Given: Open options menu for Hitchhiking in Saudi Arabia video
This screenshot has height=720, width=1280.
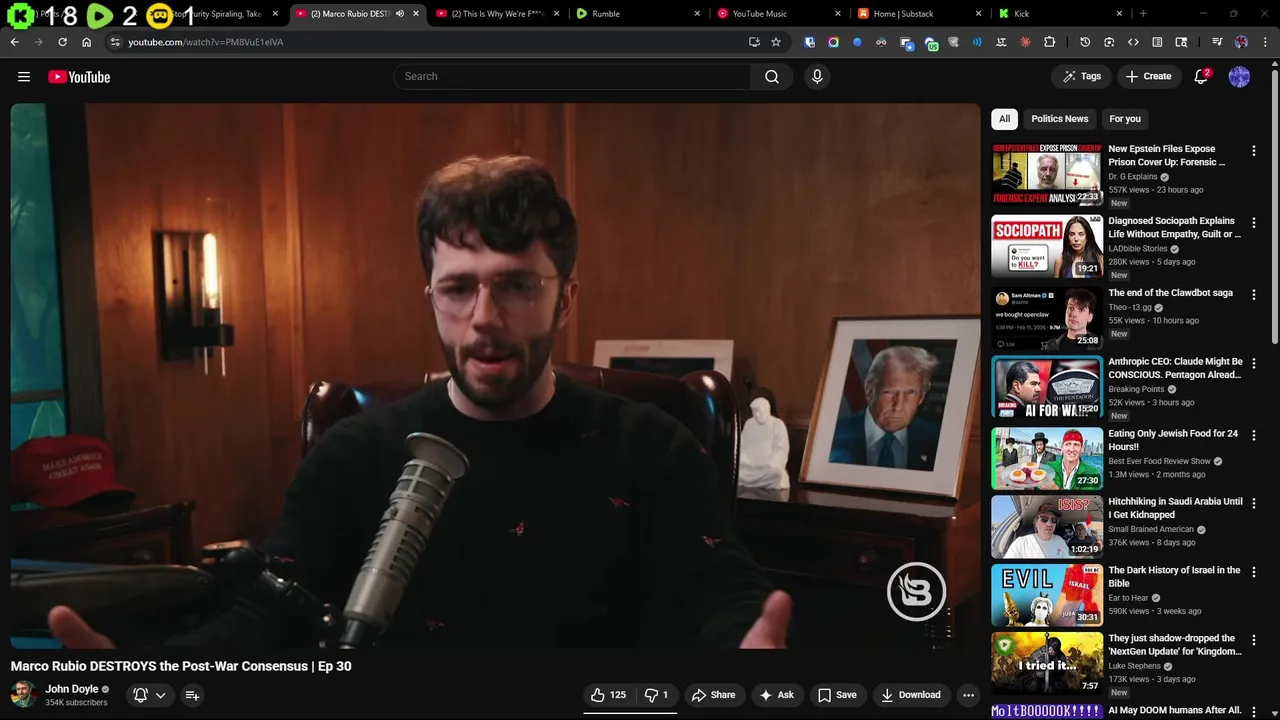Looking at the screenshot, I should pos(1254,504).
